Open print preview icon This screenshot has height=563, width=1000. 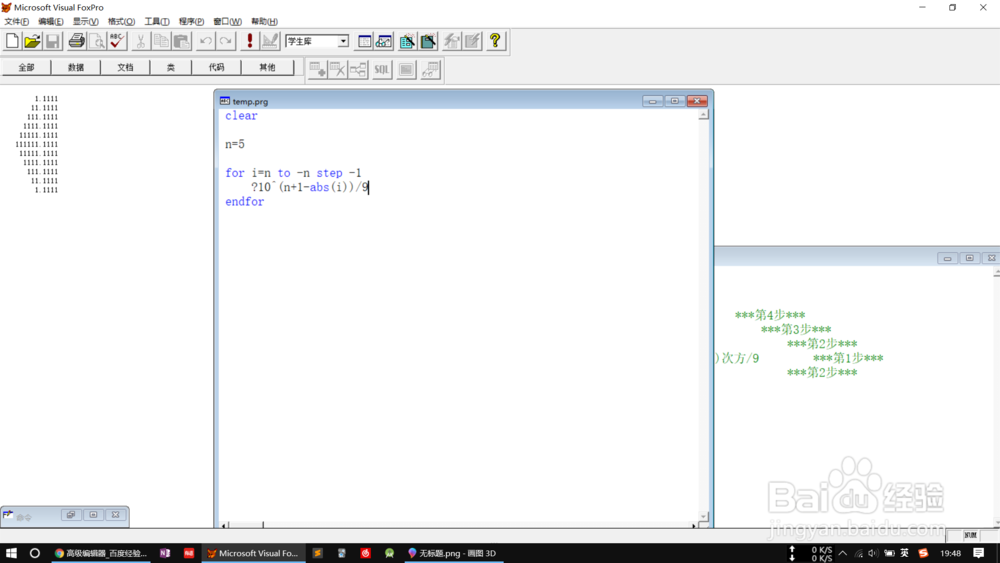[96, 41]
